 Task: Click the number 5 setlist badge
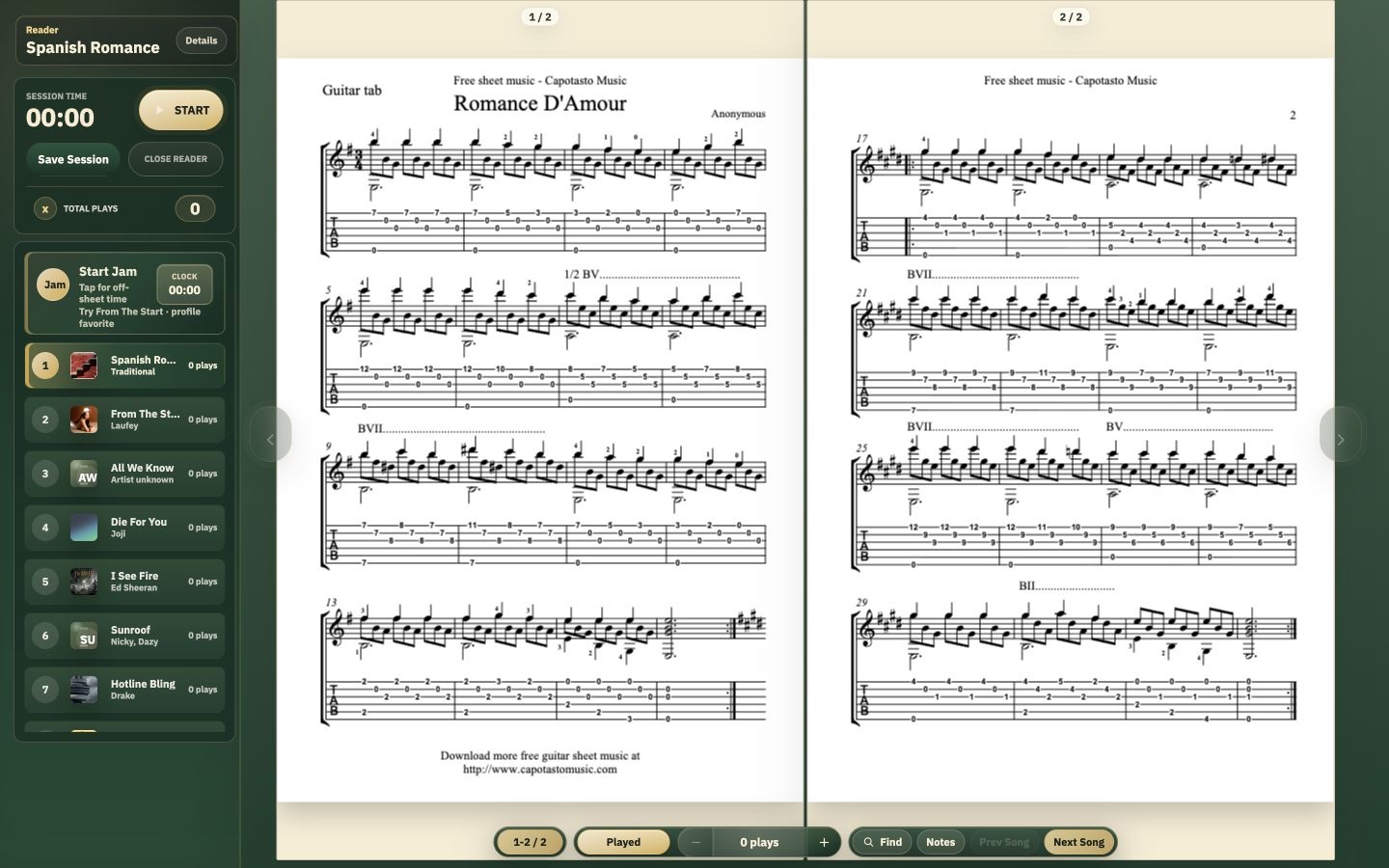pos(44,582)
